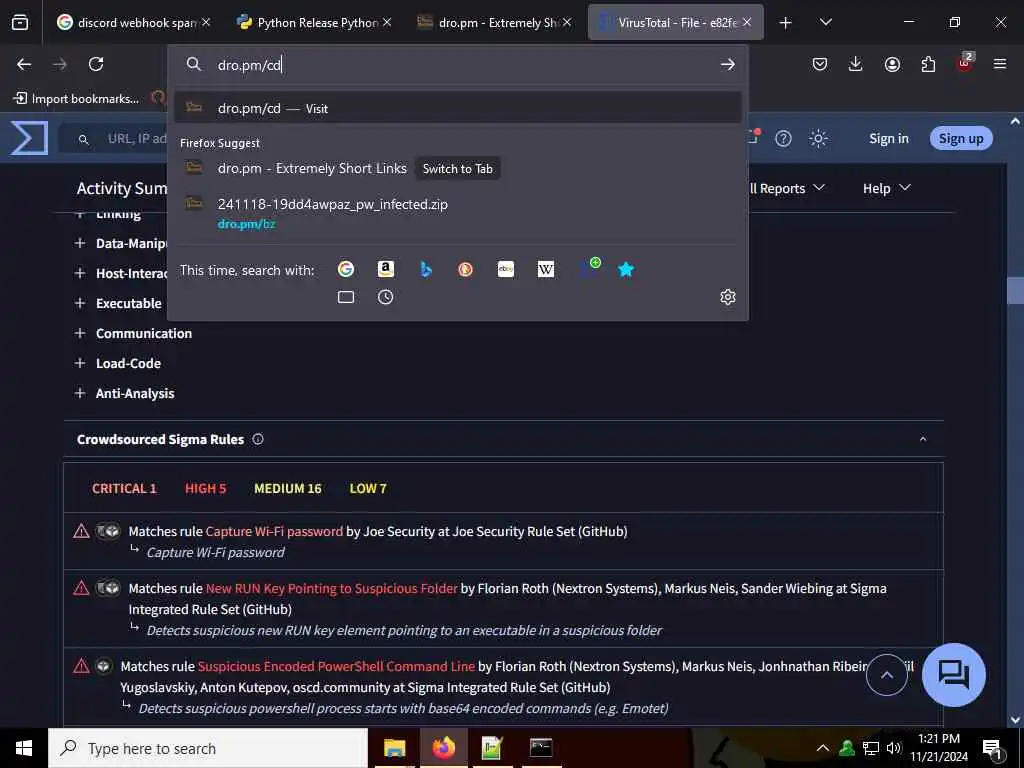
Task: Search with Google from the address bar dropdown
Action: (x=345, y=269)
